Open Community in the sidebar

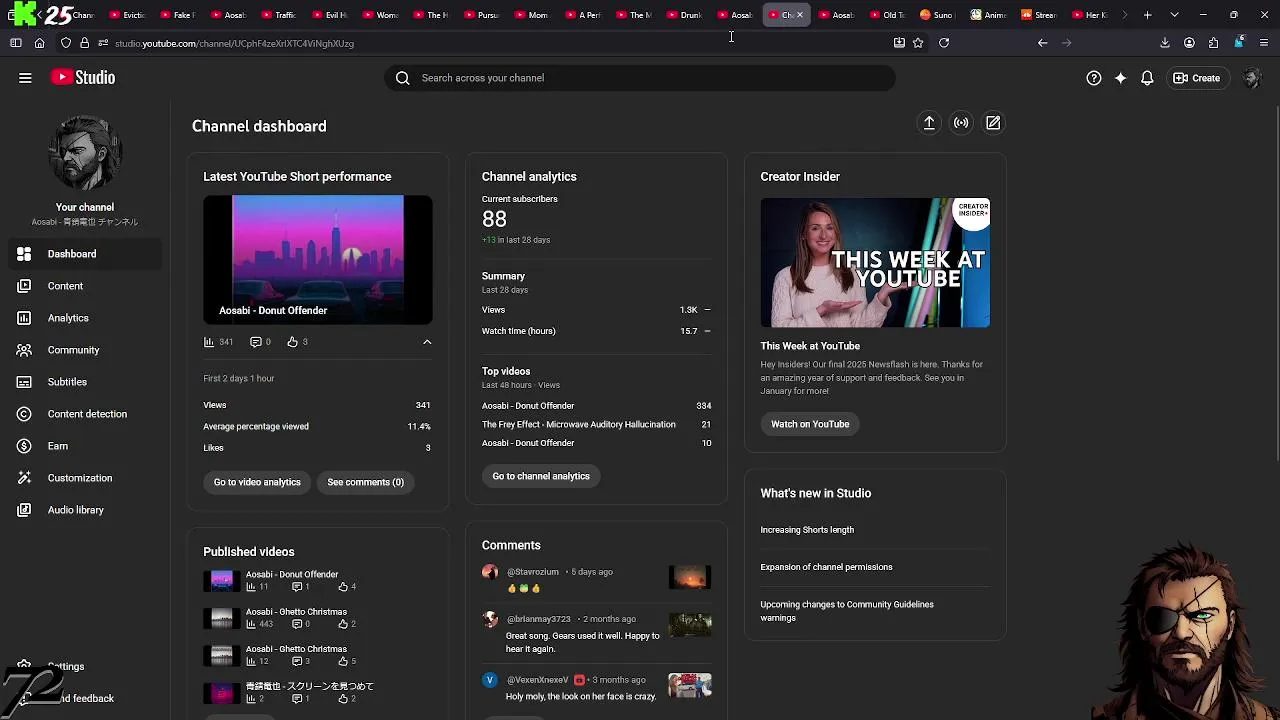pyautogui.click(x=85, y=350)
